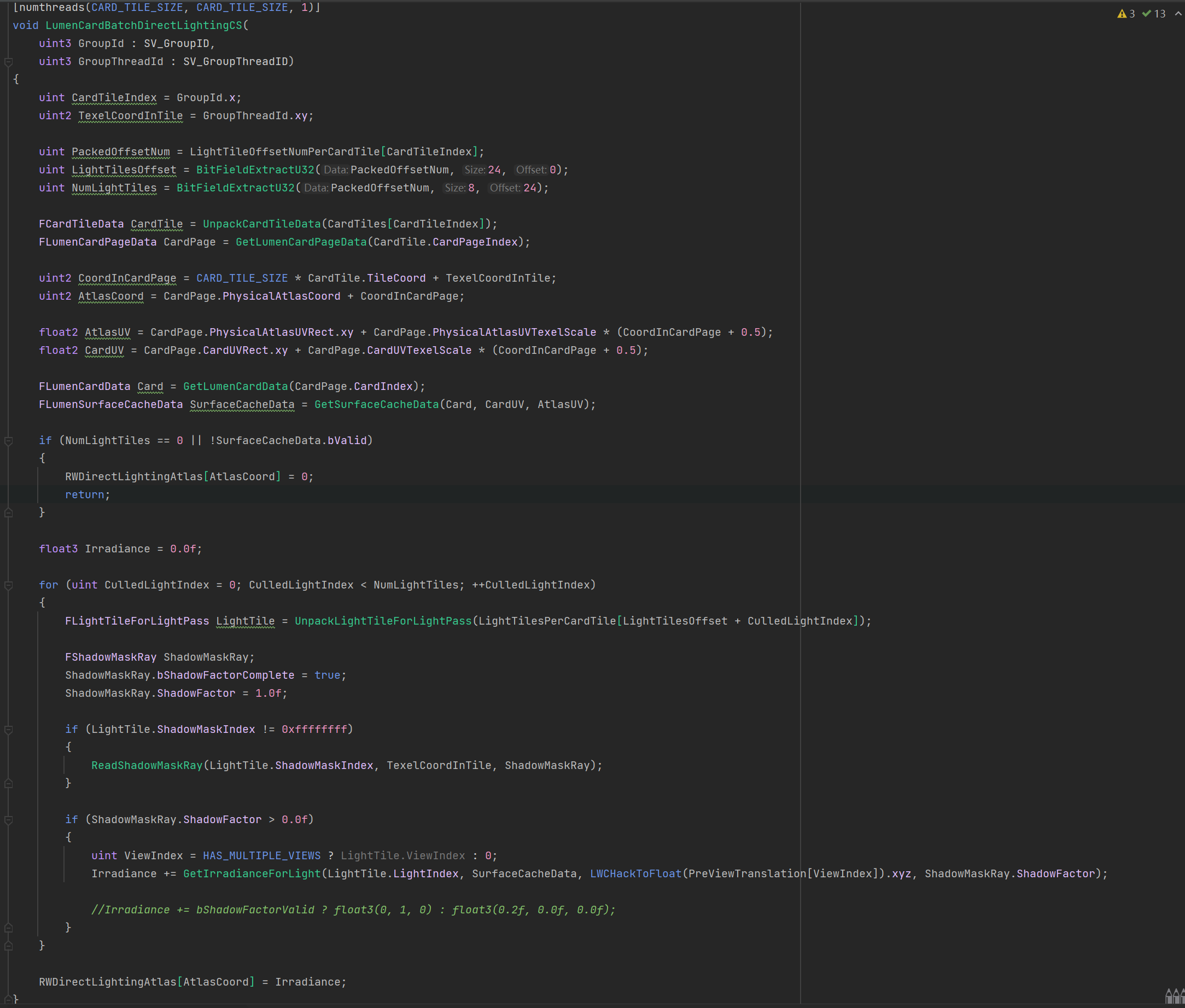The height and width of the screenshot is (1008, 1185).
Task: Click the 'Size:' hint before value 8
Action: pyautogui.click(x=455, y=188)
